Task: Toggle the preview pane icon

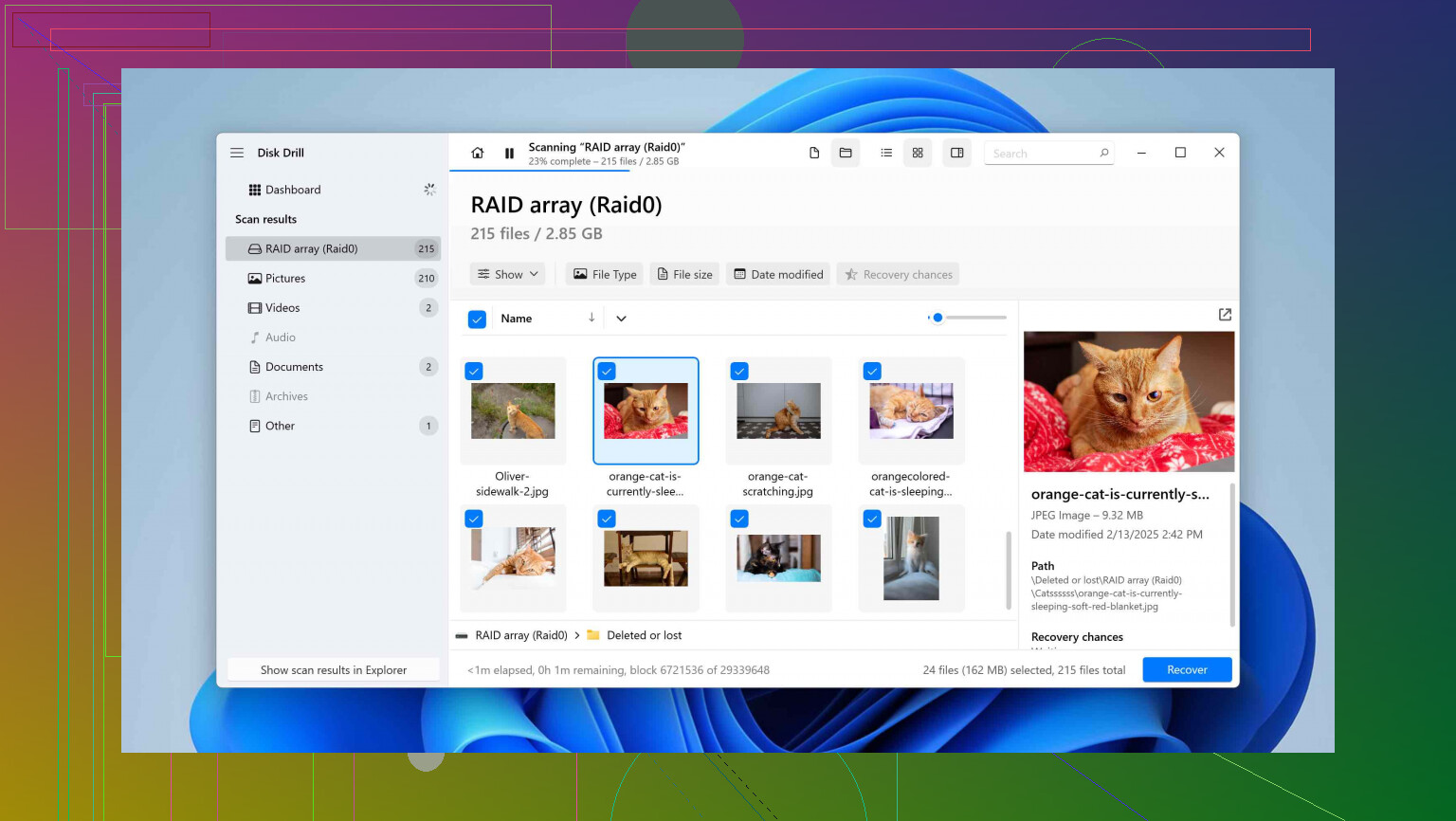Action: coord(957,153)
